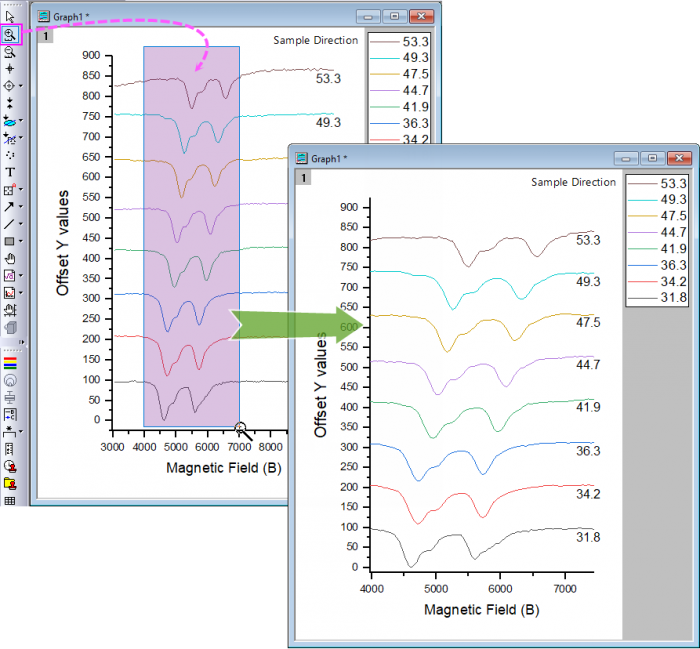Select the Data Reader target tool
This screenshot has height=649, width=700.
click(9, 86)
